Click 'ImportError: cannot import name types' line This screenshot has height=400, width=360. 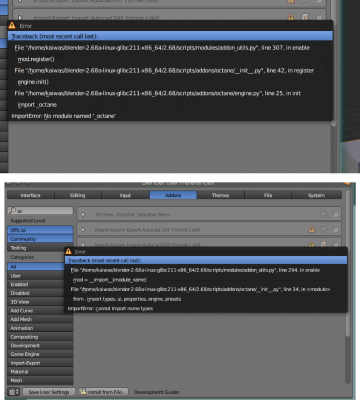[x=110, y=308]
